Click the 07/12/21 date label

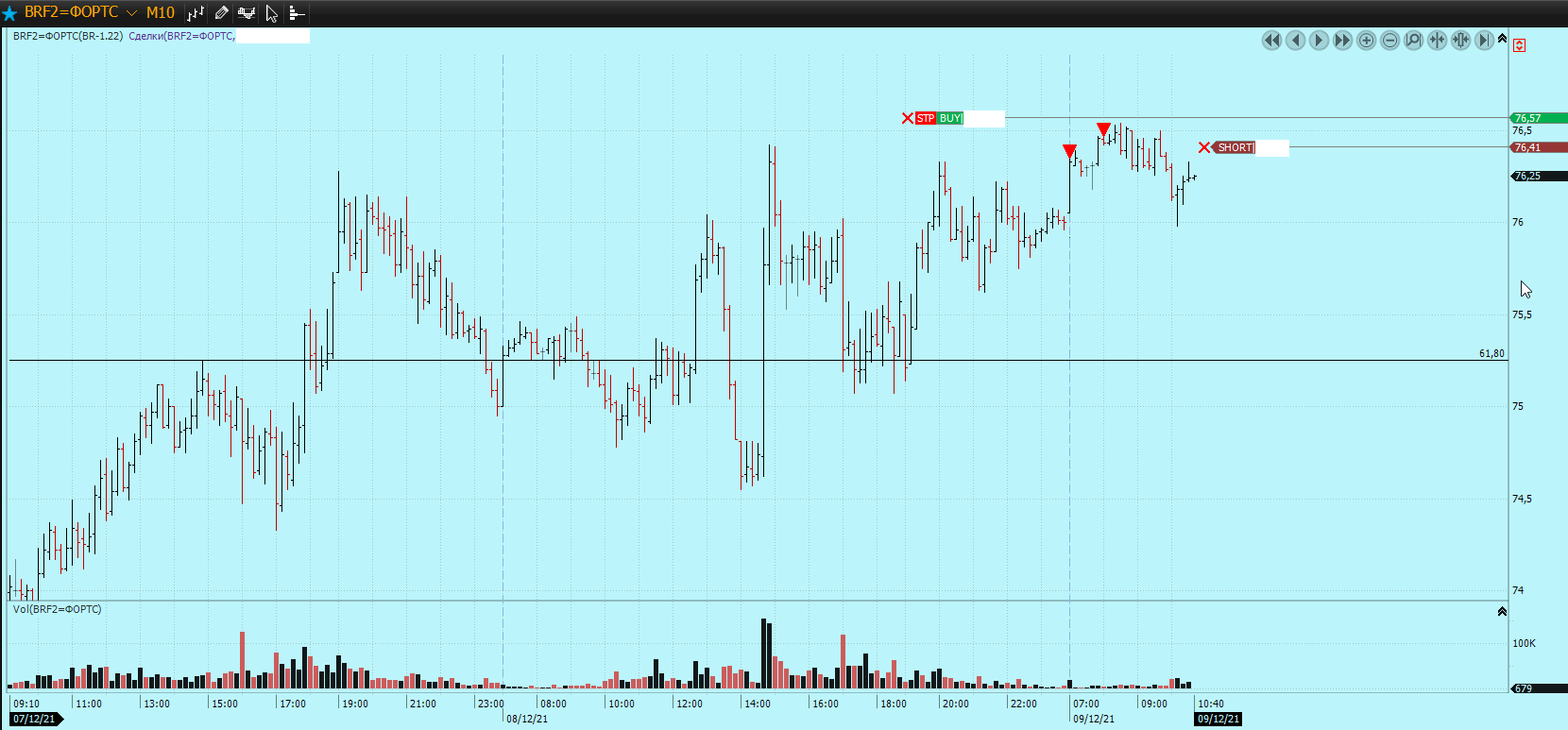pyautogui.click(x=35, y=719)
